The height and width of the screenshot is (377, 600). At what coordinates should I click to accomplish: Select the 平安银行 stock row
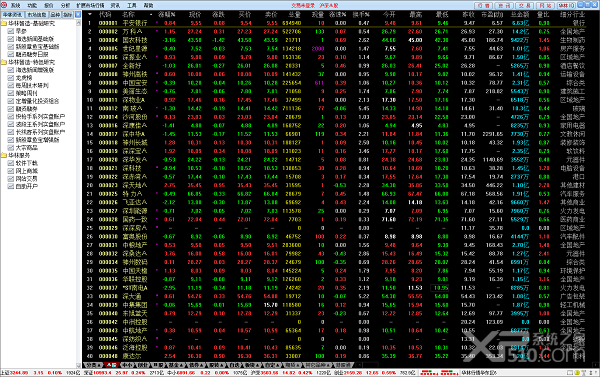coord(337,23)
